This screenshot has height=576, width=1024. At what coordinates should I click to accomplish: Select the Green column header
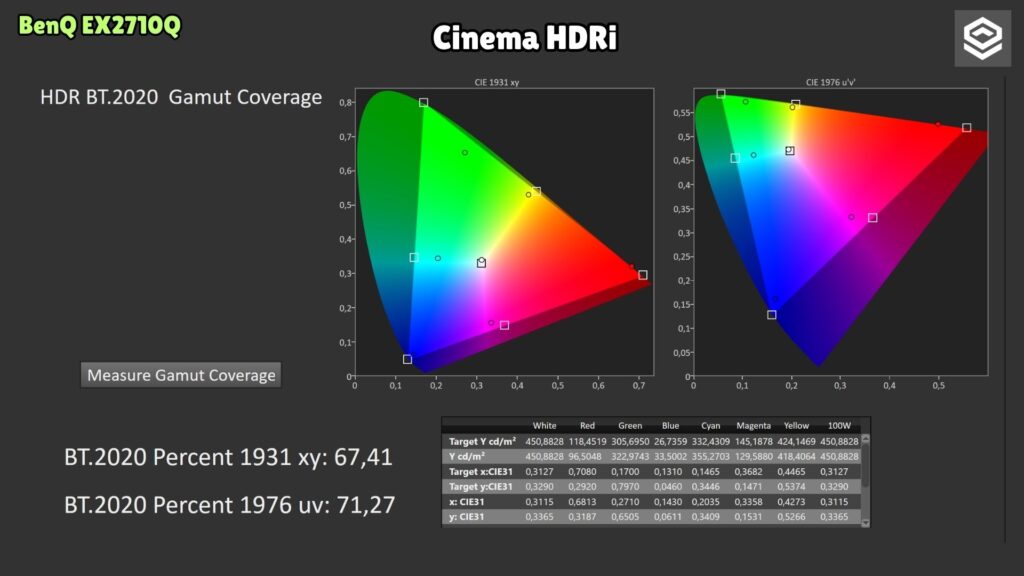[x=630, y=426]
